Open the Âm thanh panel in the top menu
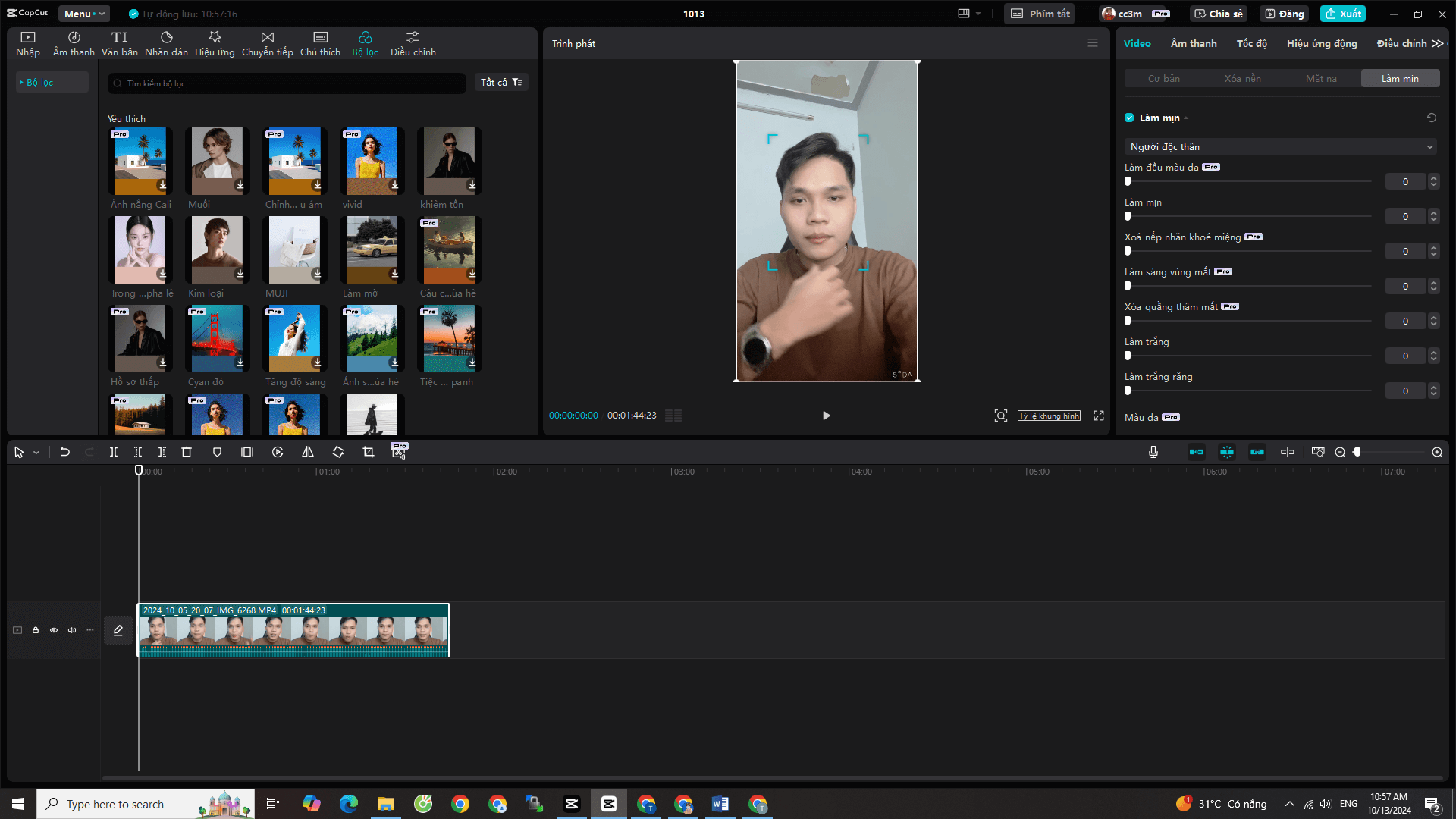1456x819 pixels. [x=73, y=42]
